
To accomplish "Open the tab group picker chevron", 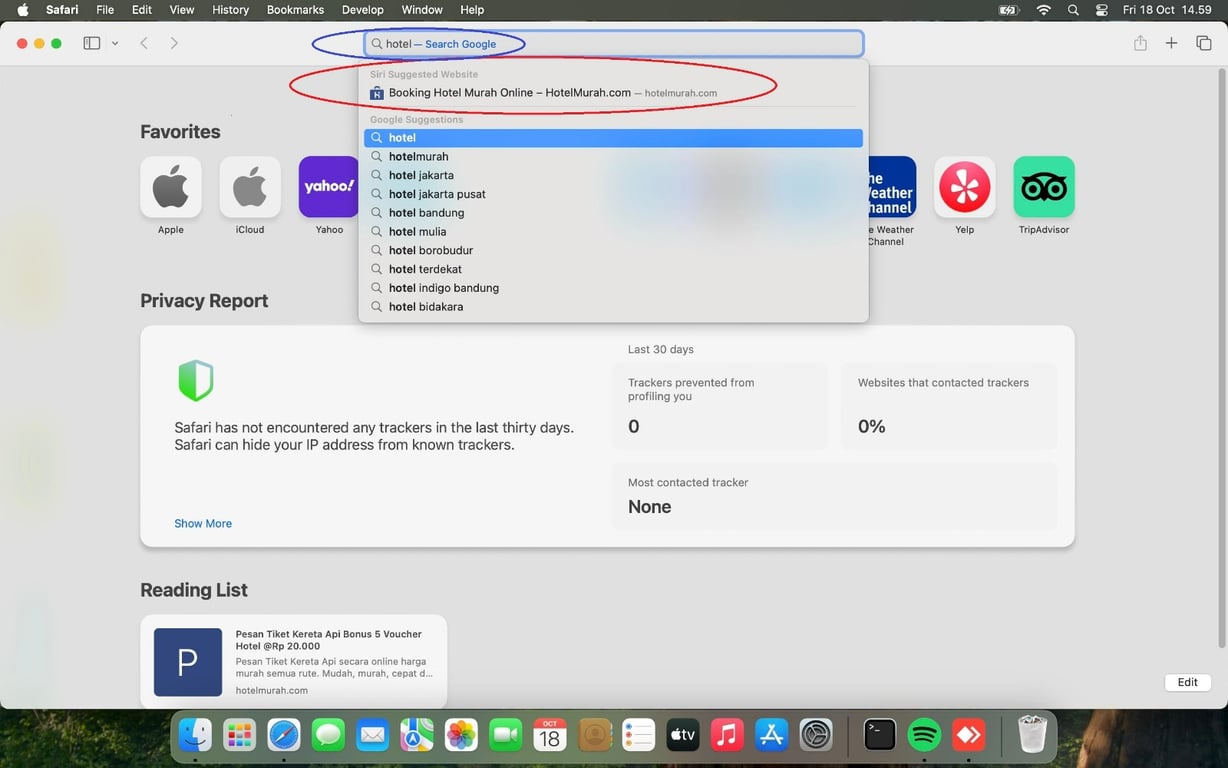I will pos(115,44).
